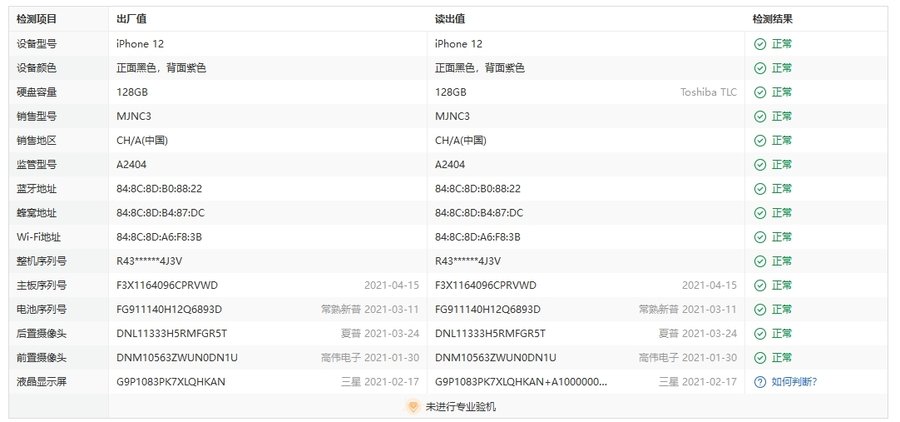
Task: Click the A2404 value in 读出值 column
Action: (x=450, y=165)
